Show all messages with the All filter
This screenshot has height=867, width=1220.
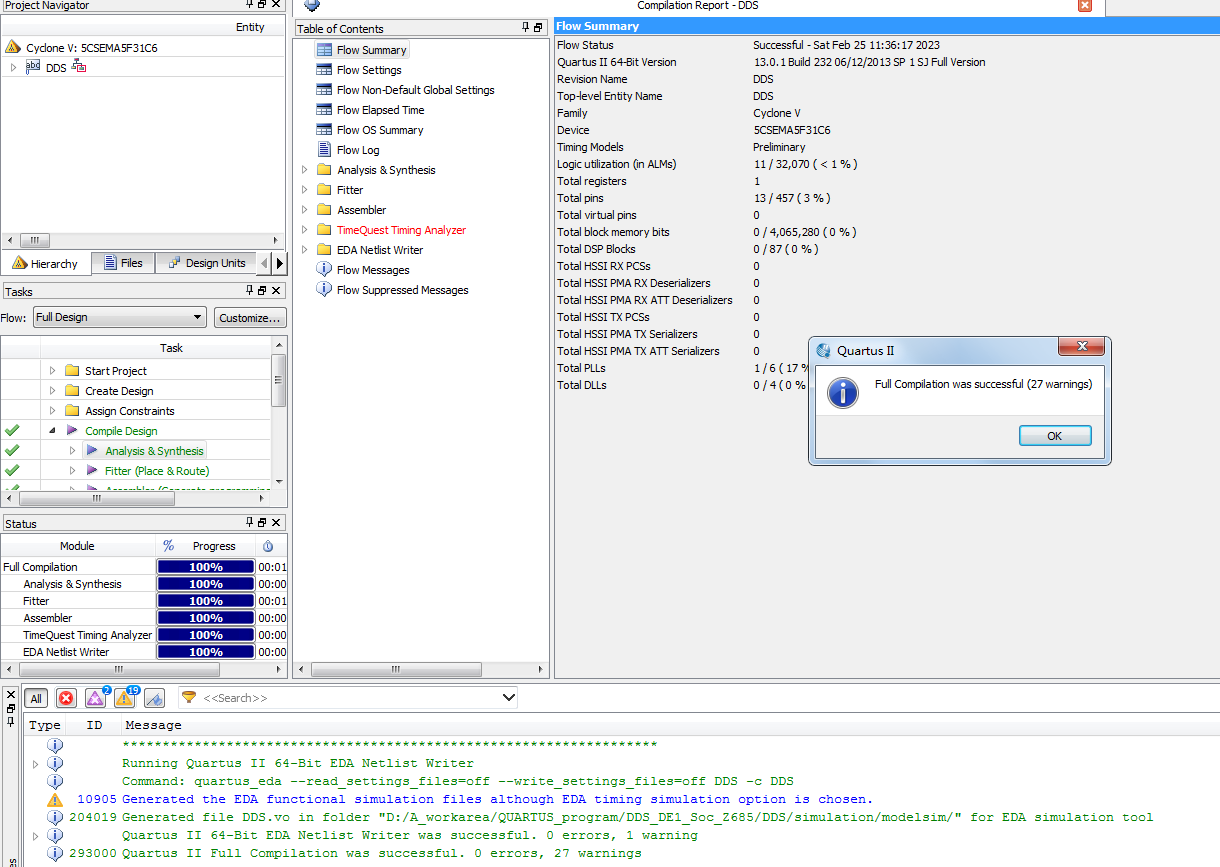coord(36,698)
